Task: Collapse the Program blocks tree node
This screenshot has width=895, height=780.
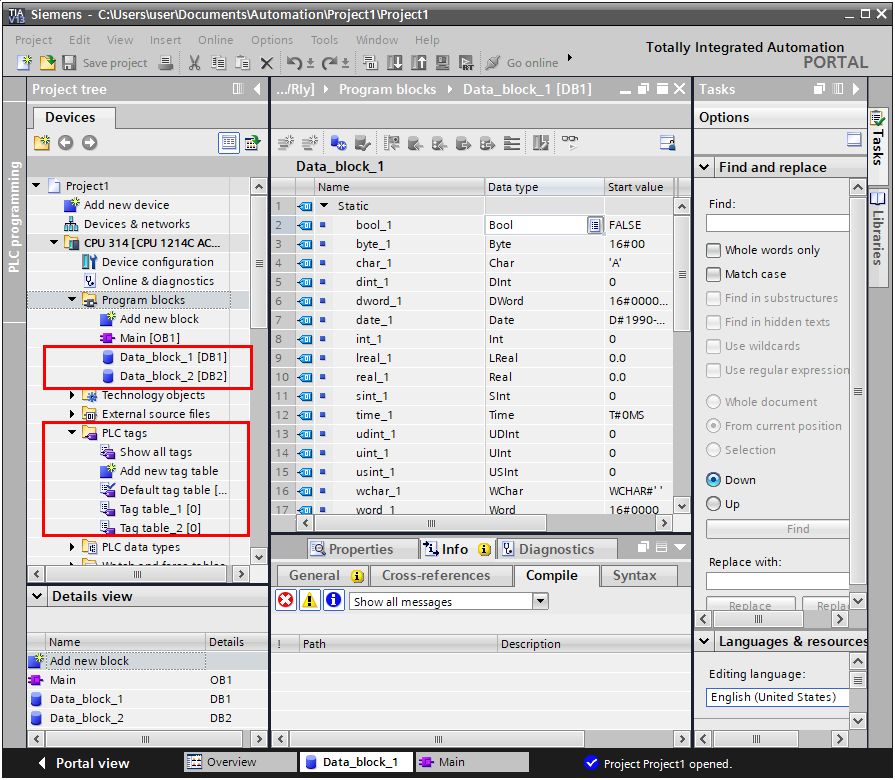Action: pos(72,300)
